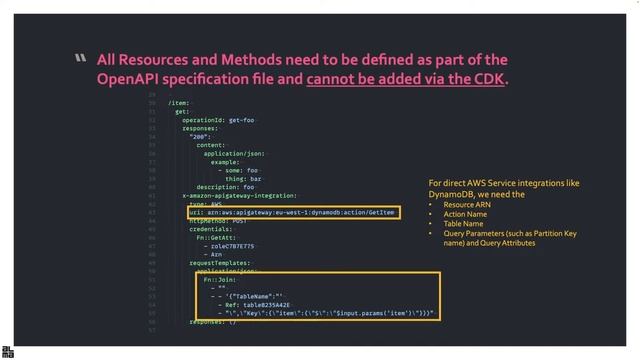This screenshot has width=640, height=360.
Task: Click the "Fn::GetAtt:" line
Action: tap(216, 238)
